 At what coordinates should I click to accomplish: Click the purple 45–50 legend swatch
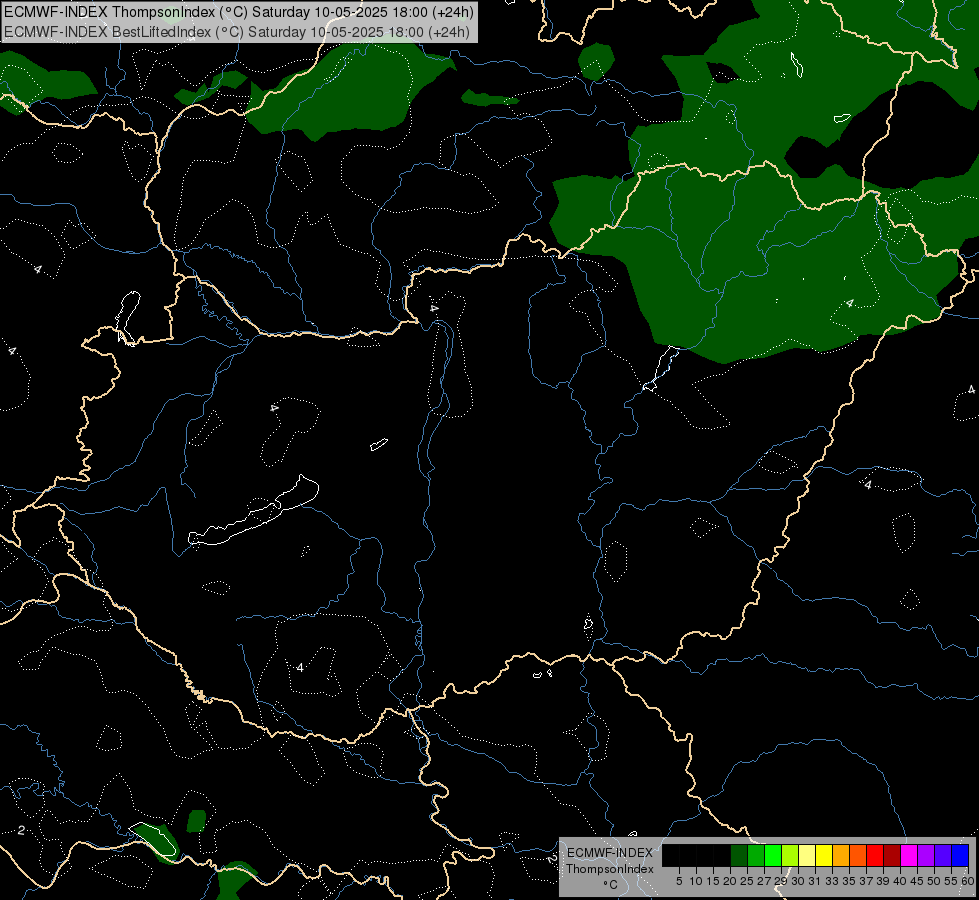tap(926, 855)
